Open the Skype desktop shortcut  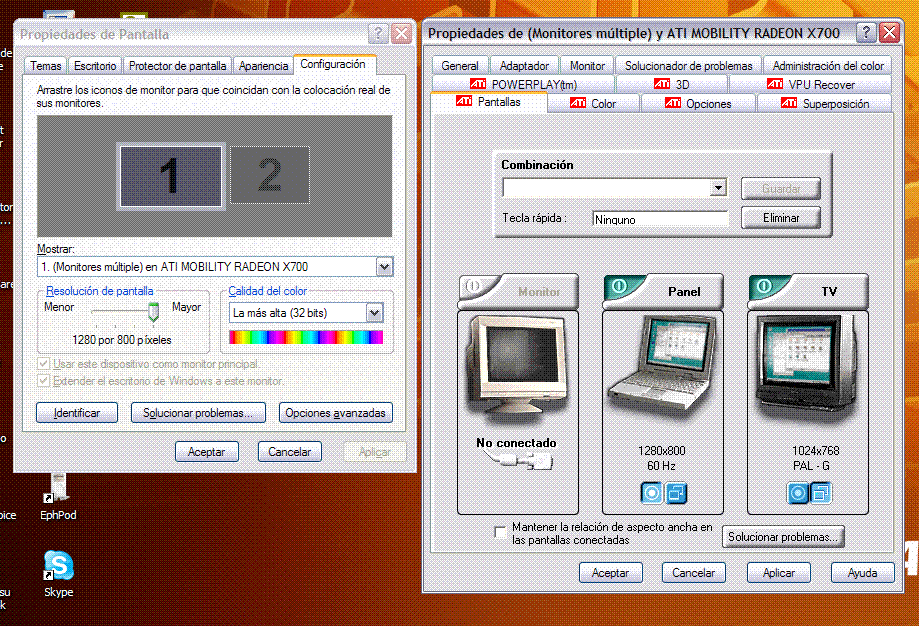[x=58, y=574]
